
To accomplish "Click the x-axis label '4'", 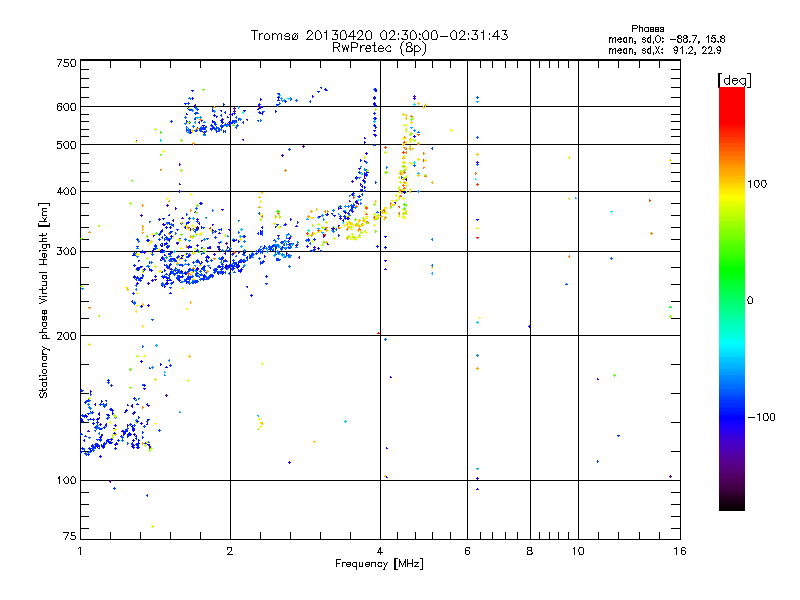I will 380,551.
